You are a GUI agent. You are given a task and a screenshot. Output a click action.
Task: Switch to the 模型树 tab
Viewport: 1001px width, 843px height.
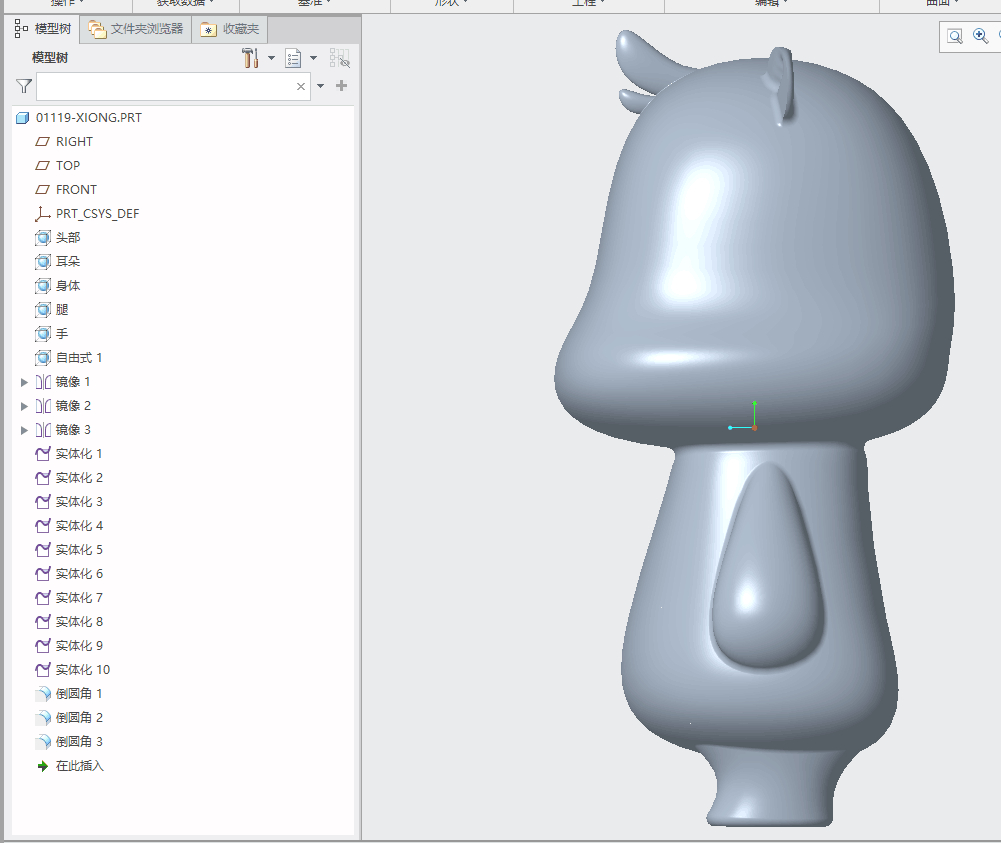tap(43, 29)
